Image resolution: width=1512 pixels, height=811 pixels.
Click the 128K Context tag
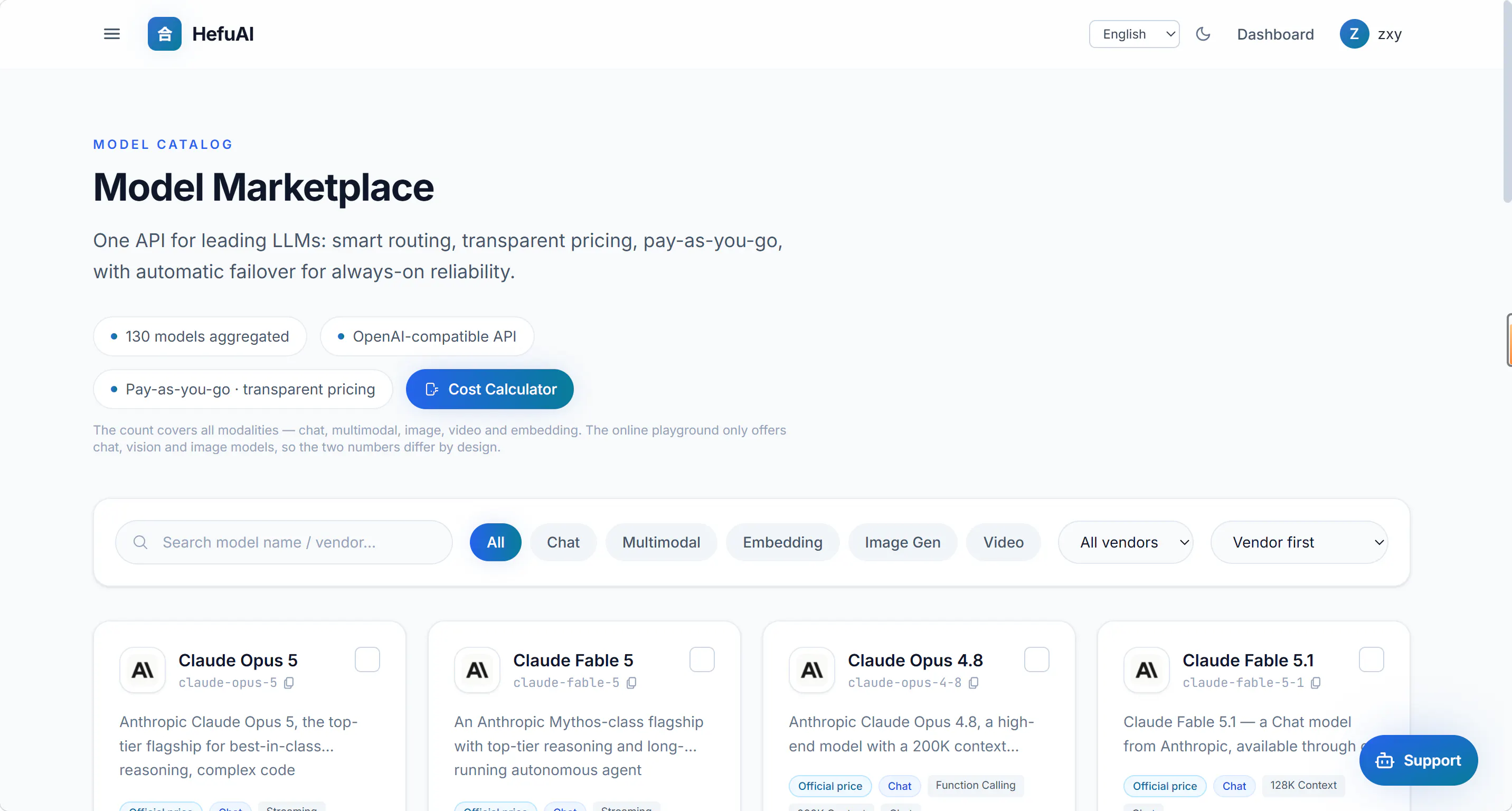(x=1303, y=785)
